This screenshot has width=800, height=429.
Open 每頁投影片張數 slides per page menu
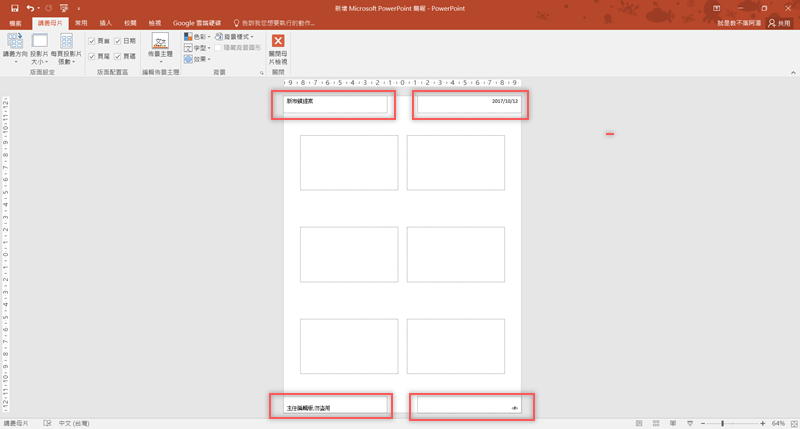[66, 48]
